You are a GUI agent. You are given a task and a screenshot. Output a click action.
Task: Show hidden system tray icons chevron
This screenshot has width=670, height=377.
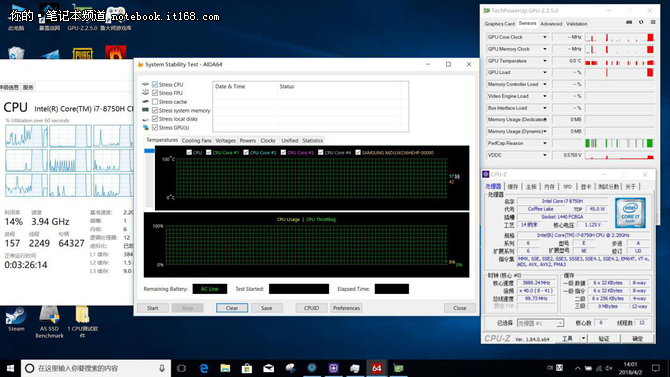[578, 368]
